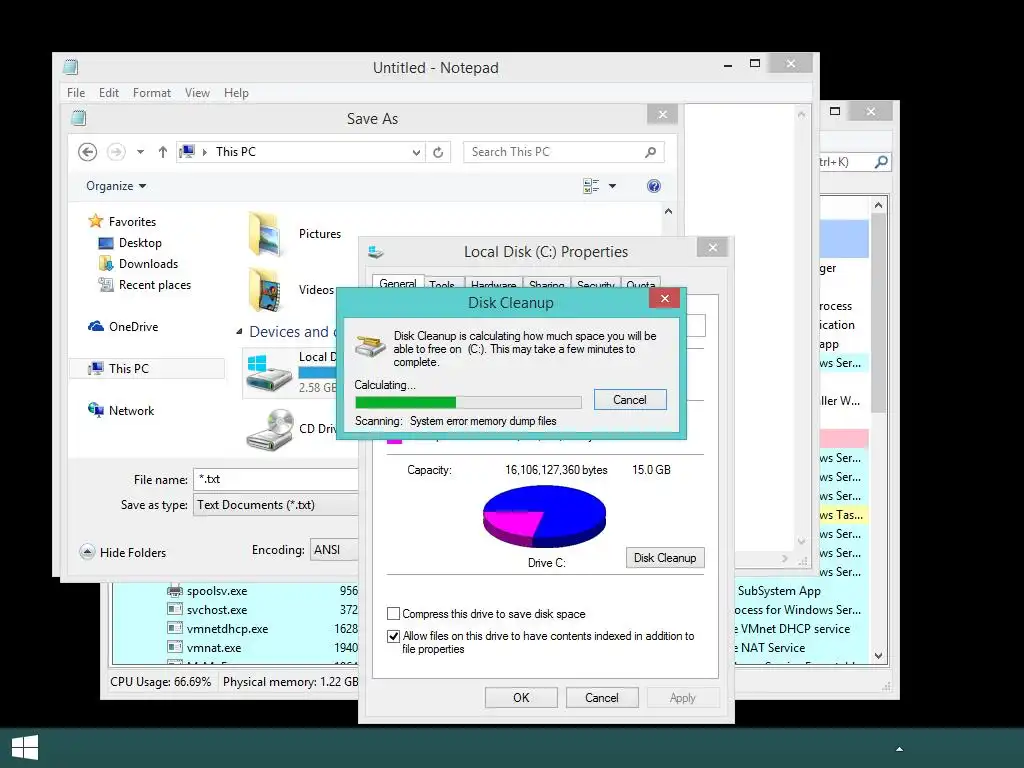1024x768 pixels.
Task: Open the Encoding ANSI dropdown
Action: (x=334, y=550)
